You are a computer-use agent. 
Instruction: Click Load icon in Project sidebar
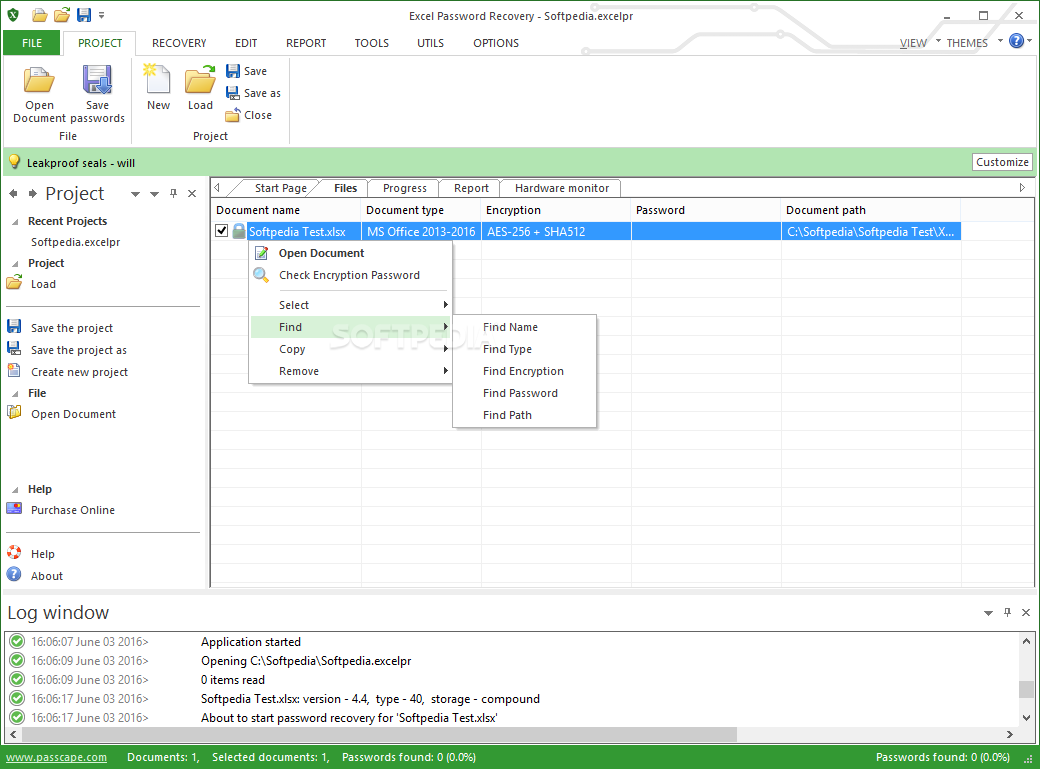point(14,283)
